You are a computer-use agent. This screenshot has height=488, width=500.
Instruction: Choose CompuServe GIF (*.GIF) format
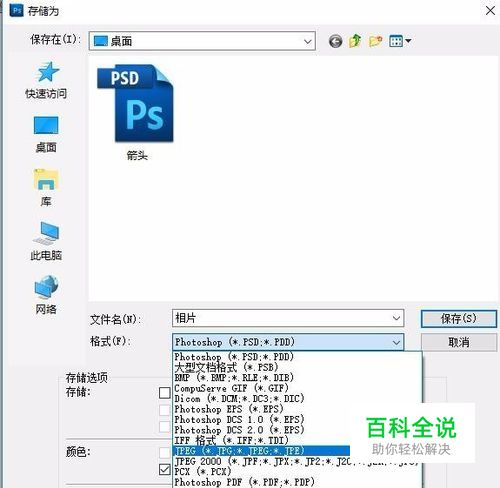297,388
